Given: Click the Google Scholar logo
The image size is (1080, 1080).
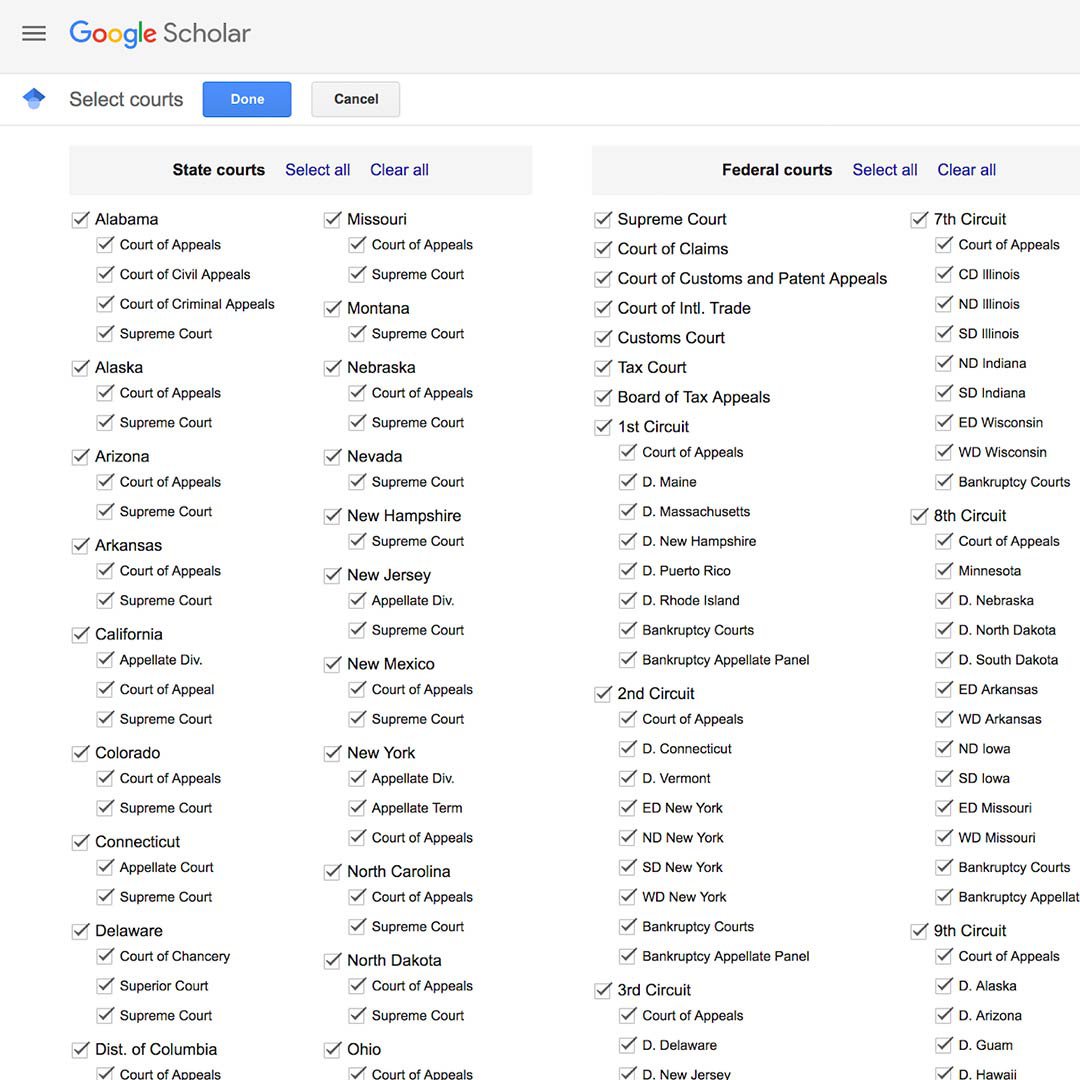Looking at the screenshot, I should pos(160,33).
